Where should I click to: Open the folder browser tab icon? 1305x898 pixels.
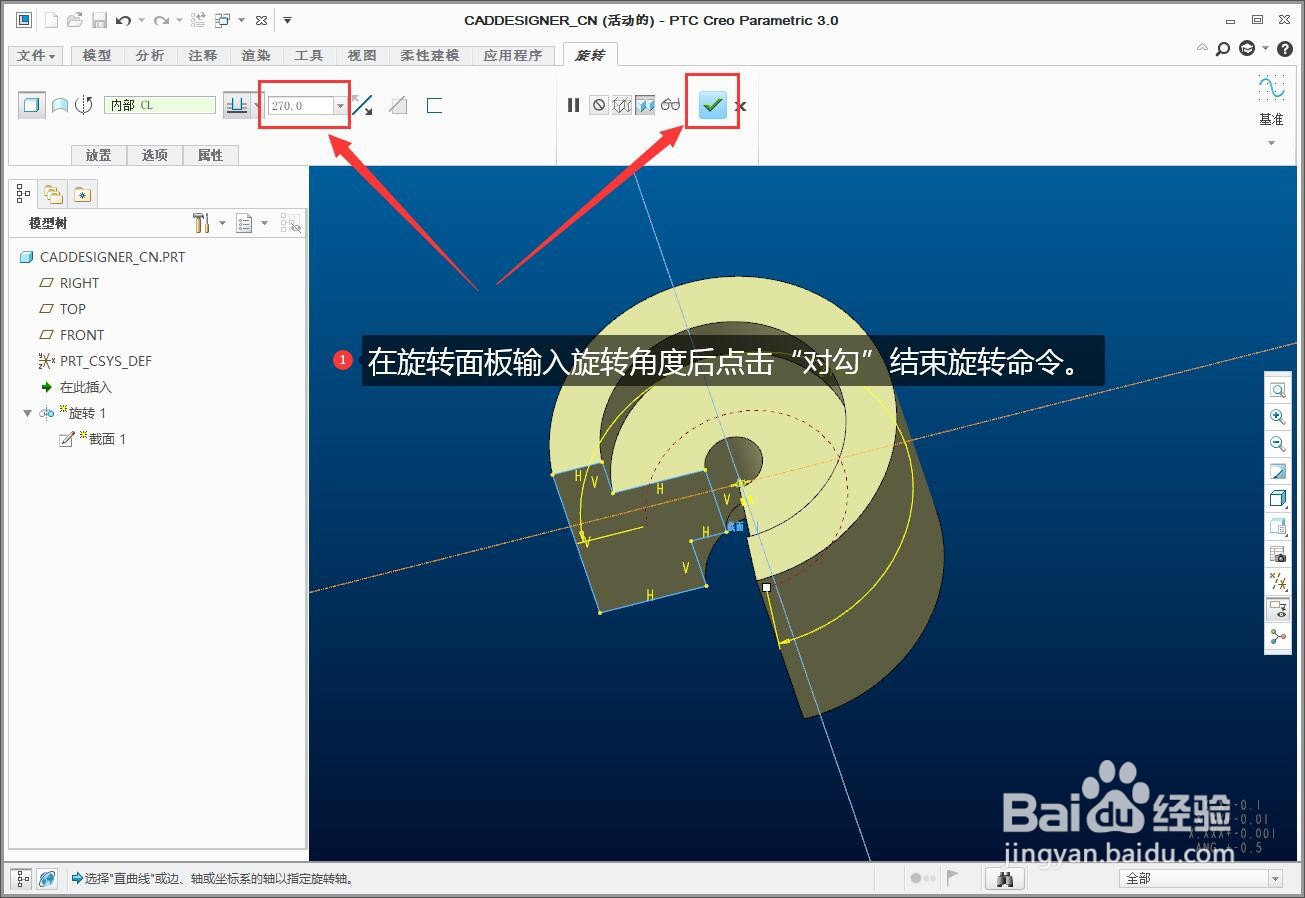coord(53,194)
